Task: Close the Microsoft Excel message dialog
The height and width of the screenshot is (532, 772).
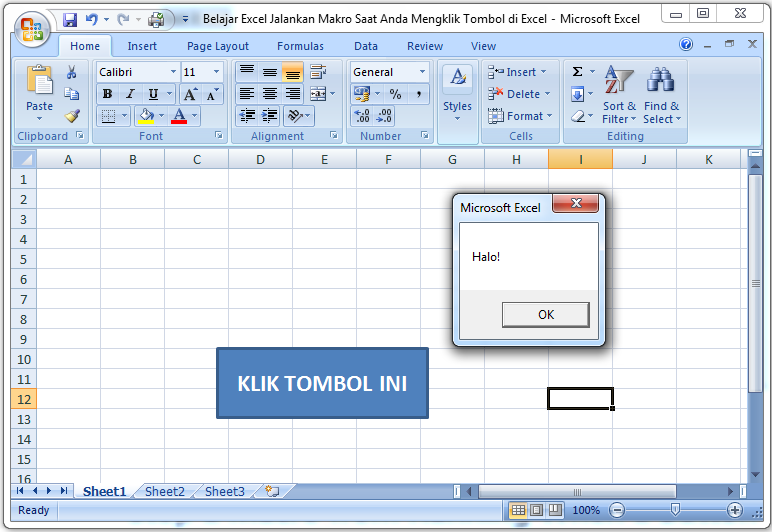Action: click(576, 203)
